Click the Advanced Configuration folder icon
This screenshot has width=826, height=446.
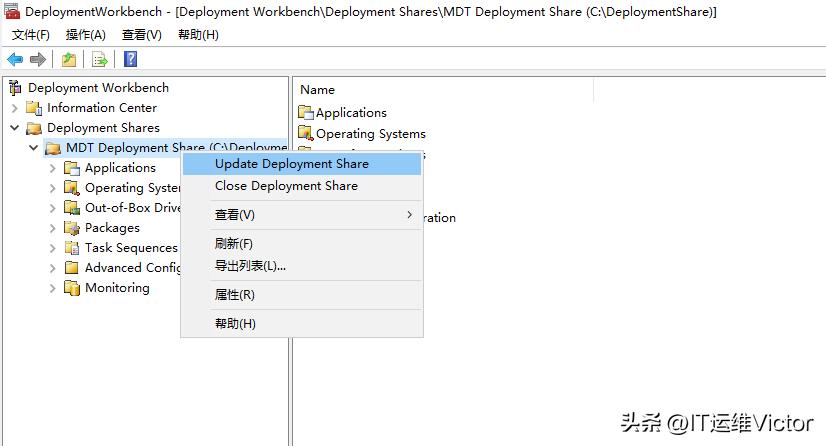(x=72, y=267)
